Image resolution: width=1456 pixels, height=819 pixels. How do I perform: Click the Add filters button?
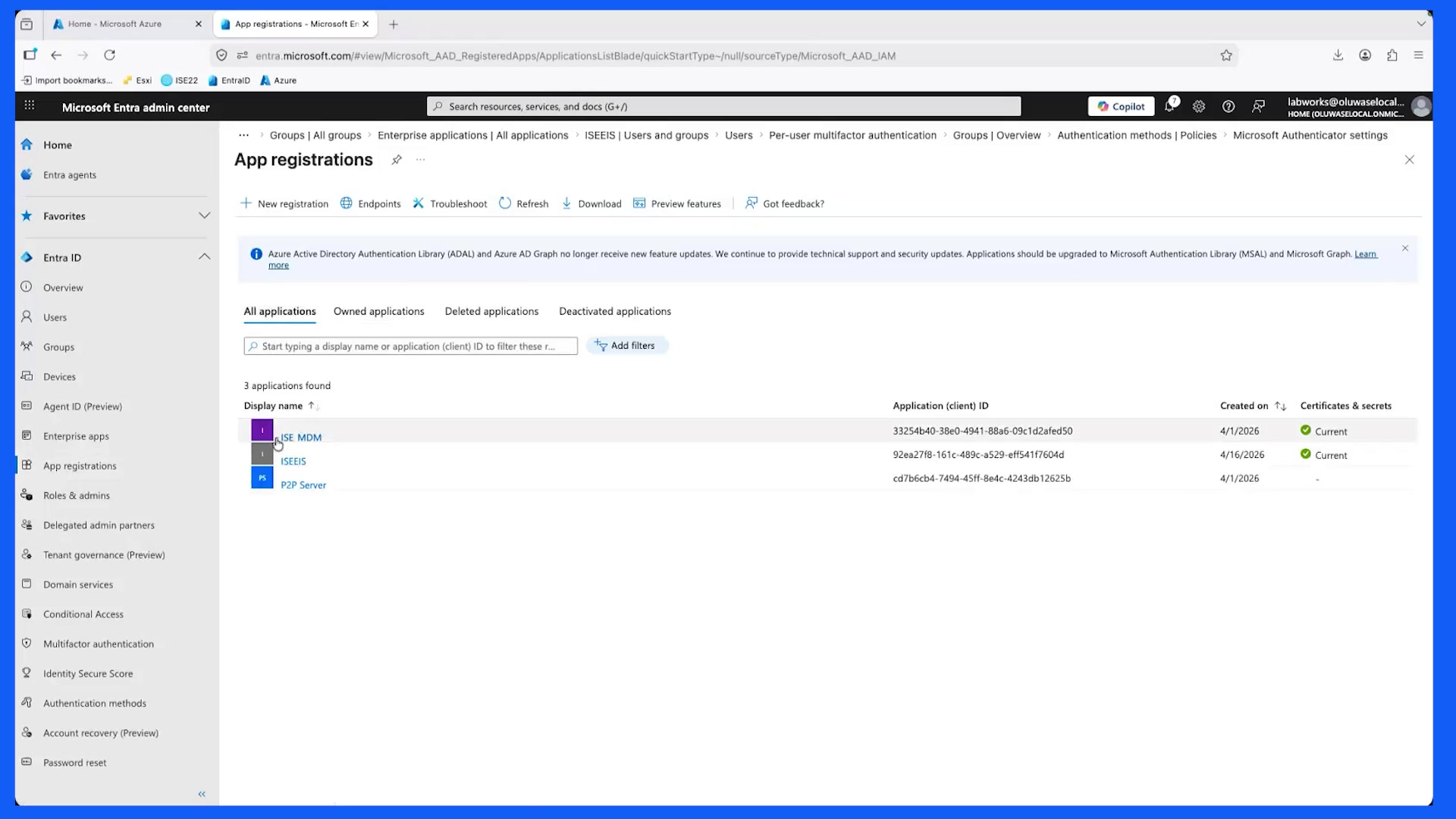point(626,346)
